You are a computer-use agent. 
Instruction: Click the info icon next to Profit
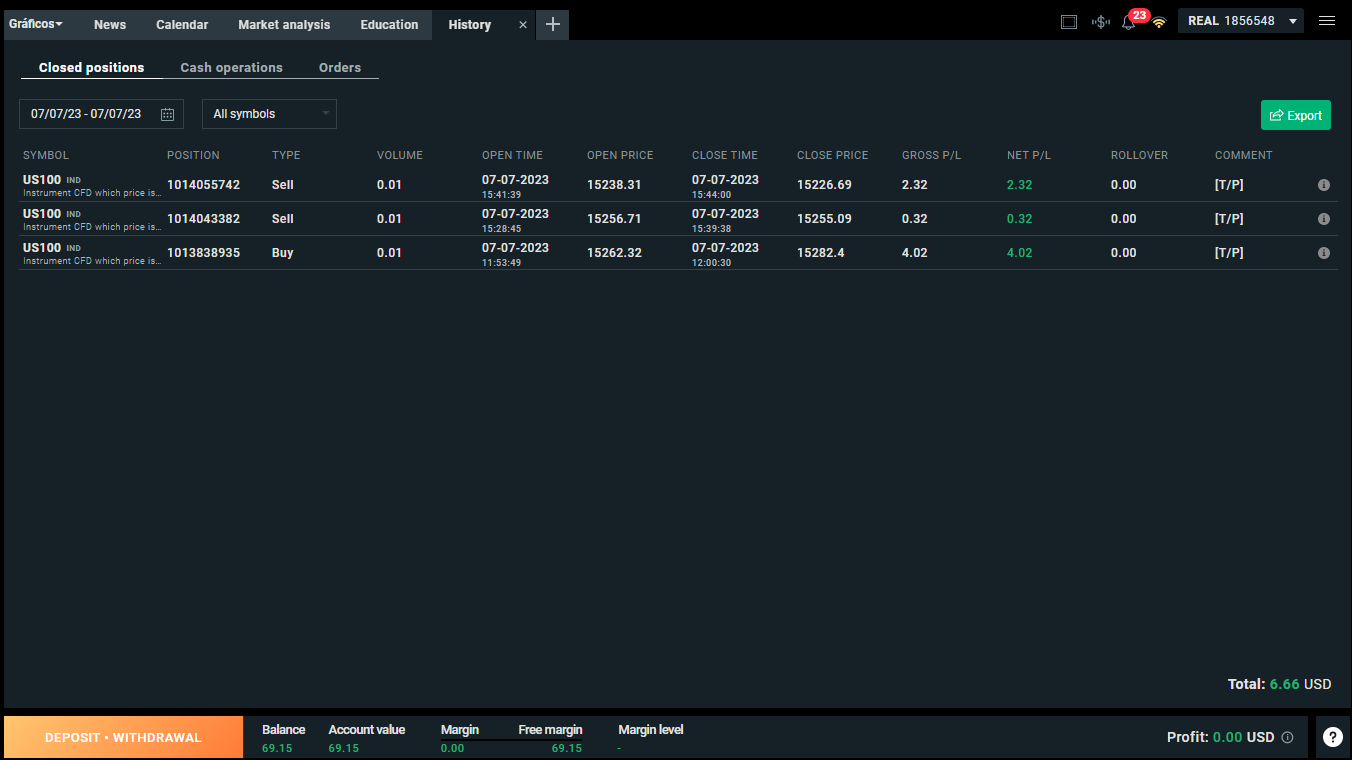pyautogui.click(x=1287, y=738)
